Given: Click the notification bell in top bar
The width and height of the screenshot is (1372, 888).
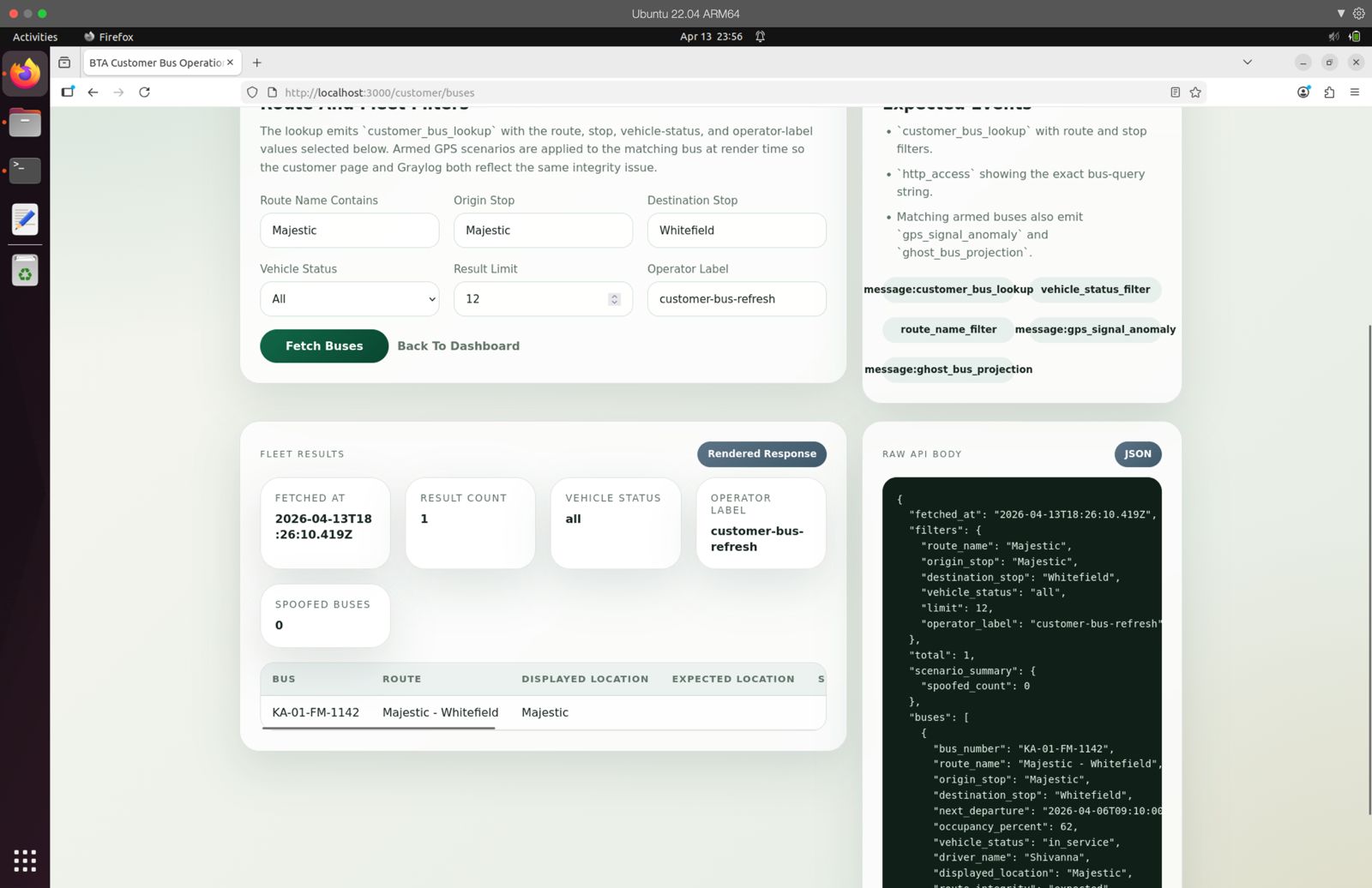Looking at the screenshot, I should click(760, 37).
